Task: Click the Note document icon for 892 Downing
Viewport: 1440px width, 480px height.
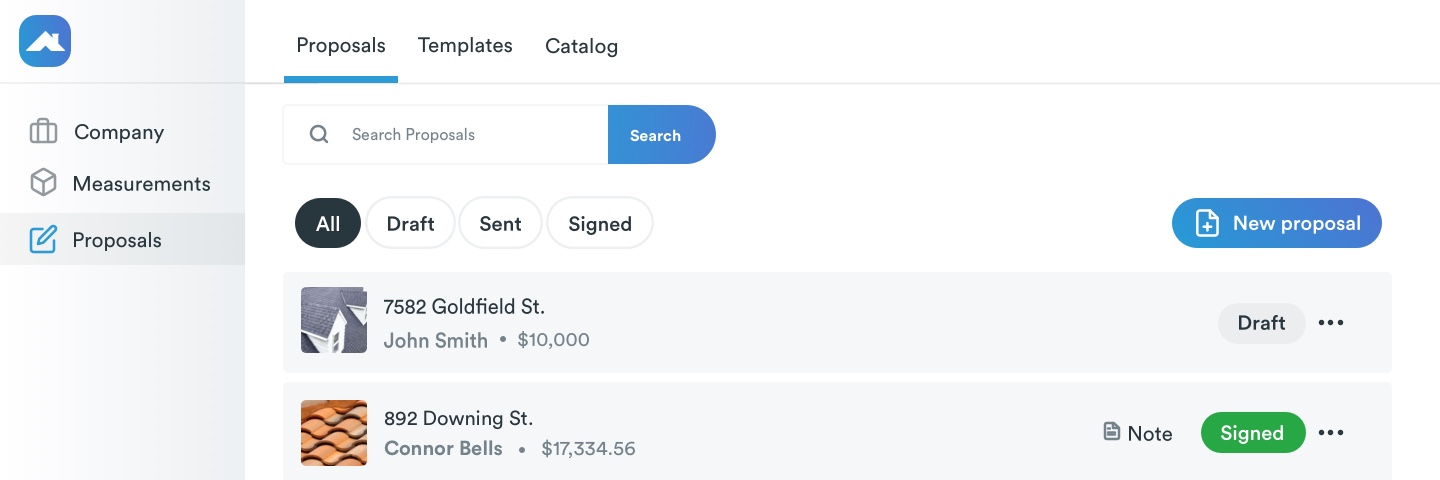Action: click(x=1111, y=432)
